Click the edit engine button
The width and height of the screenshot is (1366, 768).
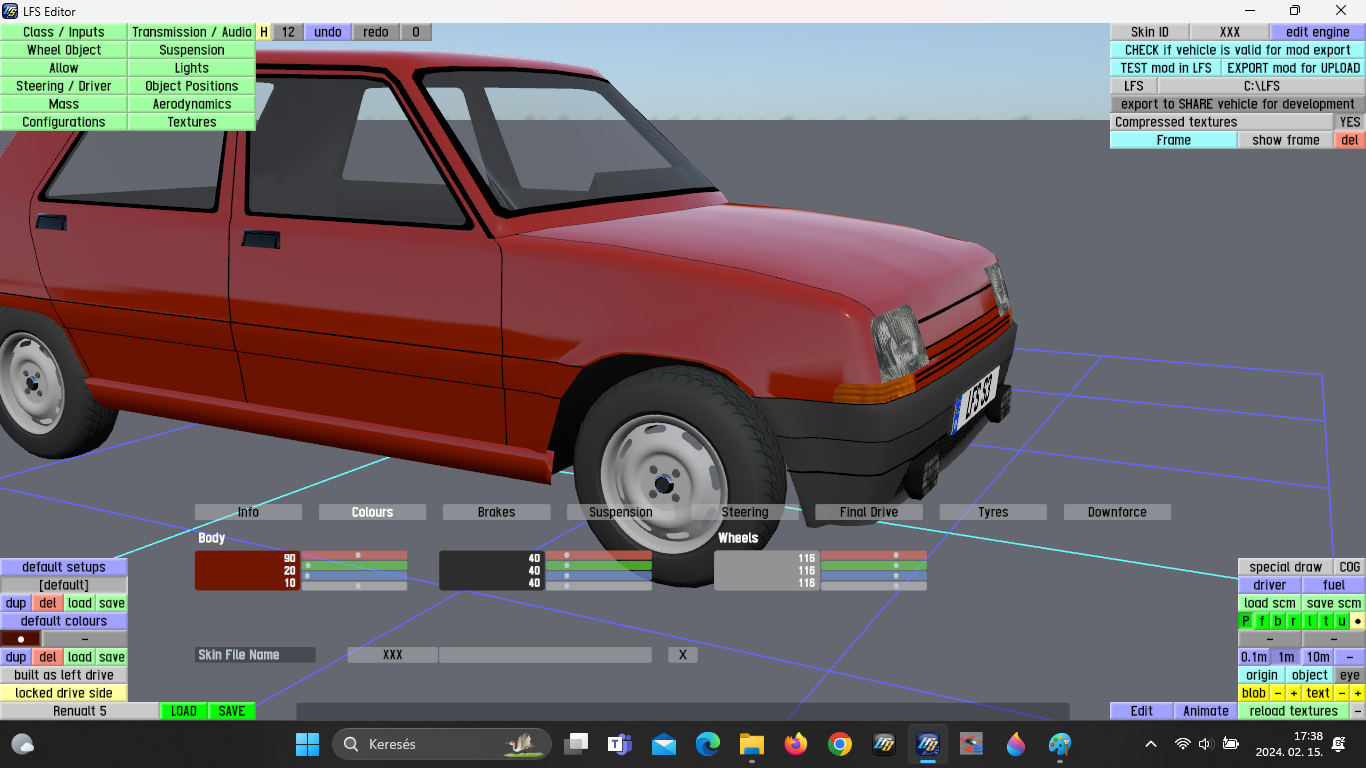click(1318, 32)
